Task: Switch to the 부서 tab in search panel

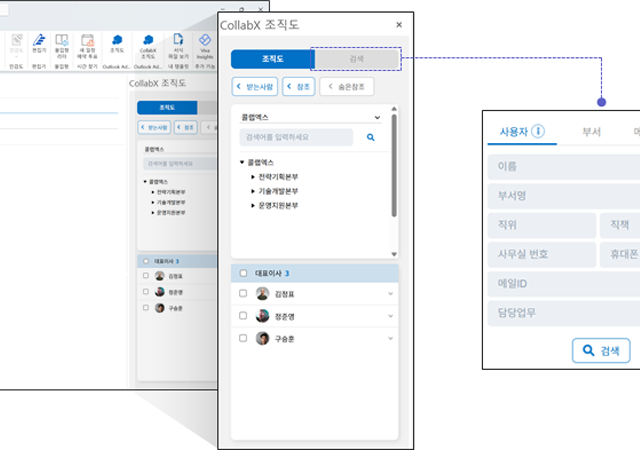Action: [591, 132]
